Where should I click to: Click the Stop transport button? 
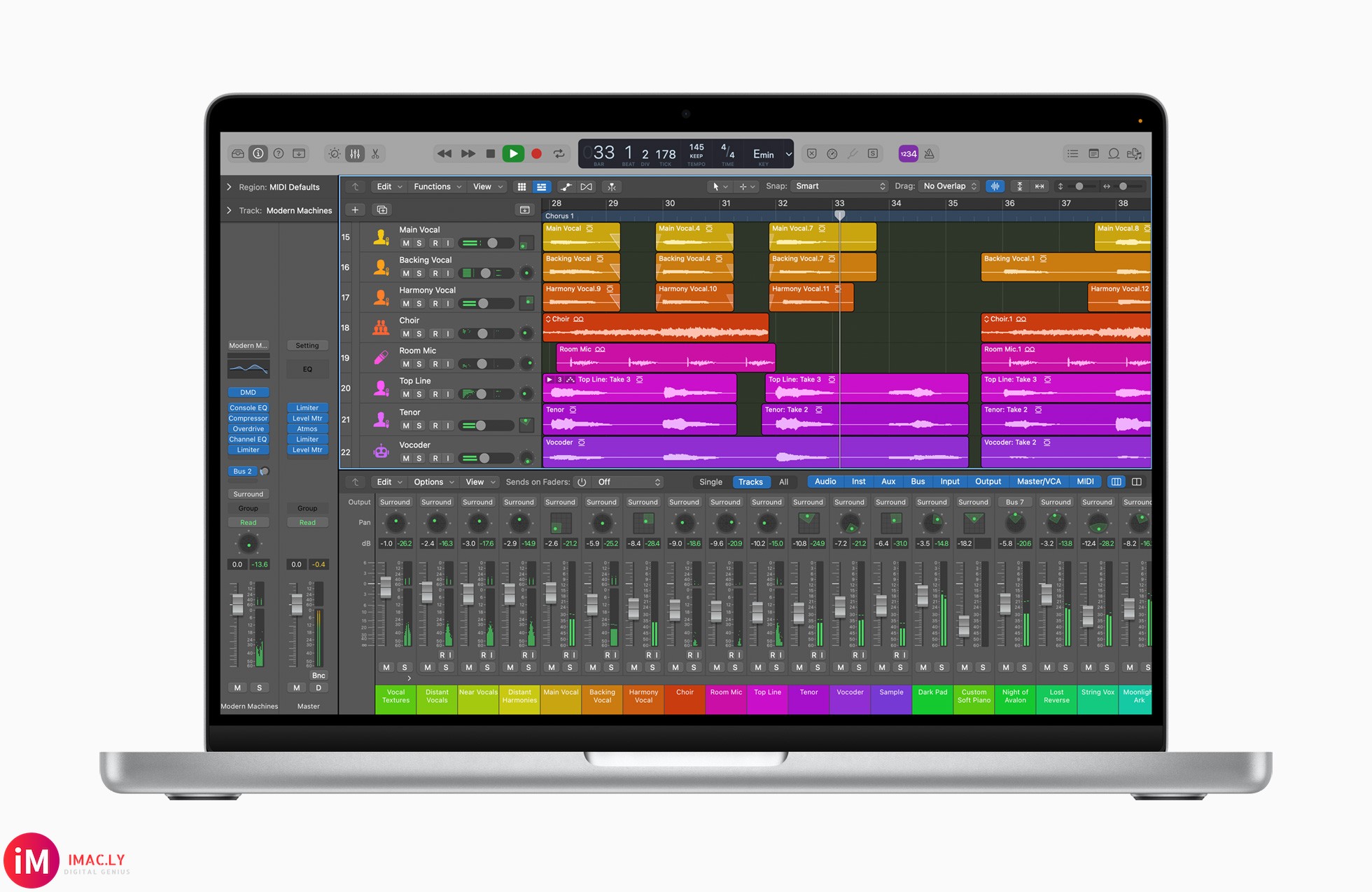pyautogui.click(x=491, y=153)
